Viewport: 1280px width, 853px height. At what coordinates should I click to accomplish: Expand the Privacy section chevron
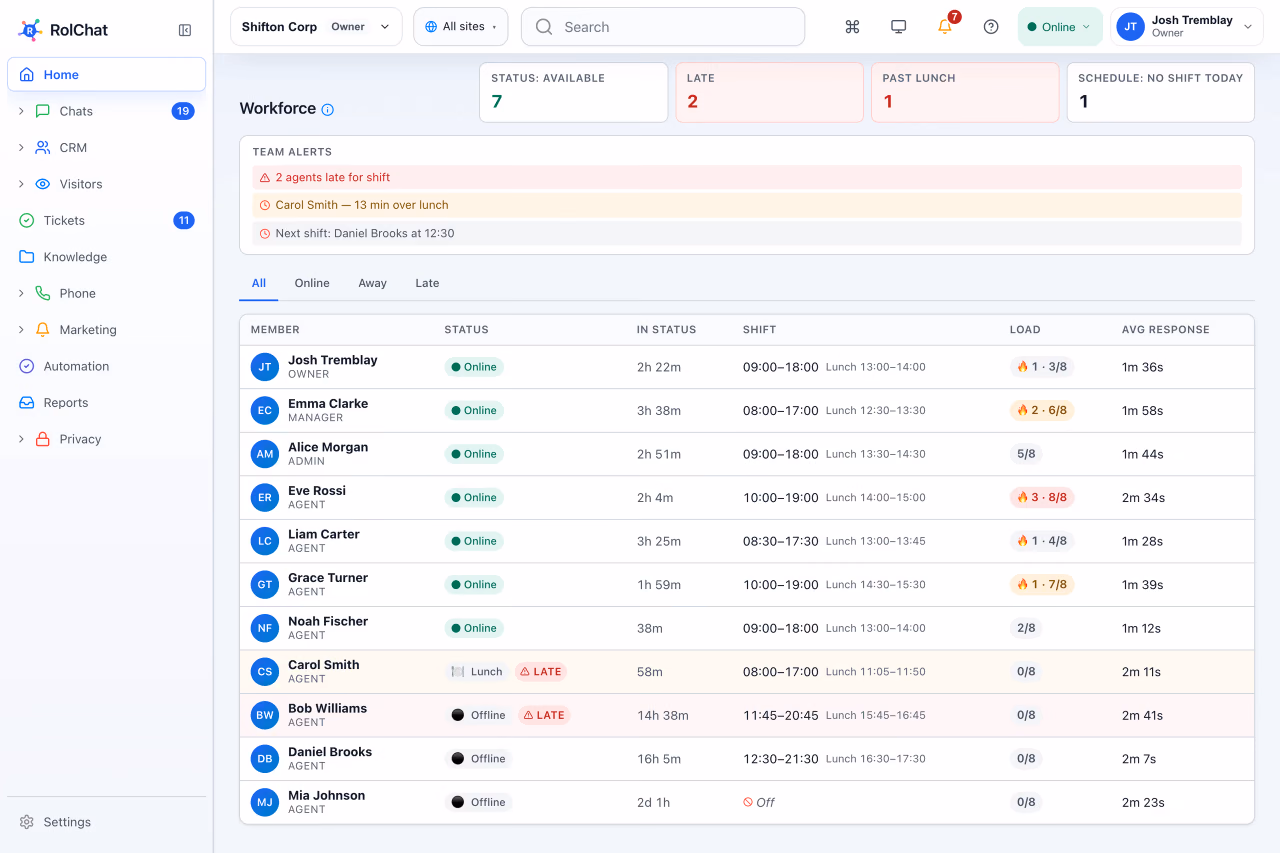21,439
